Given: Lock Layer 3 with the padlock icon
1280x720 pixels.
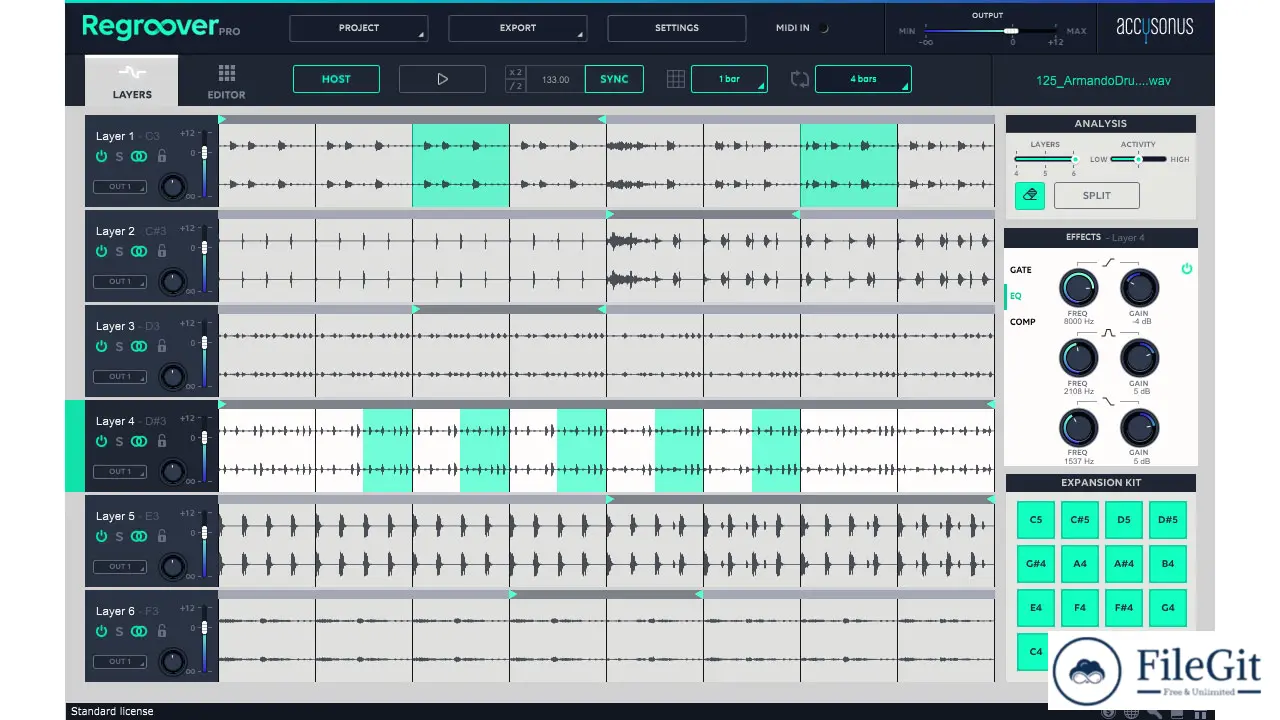Looking at the screenshot, I should (161, 346).
